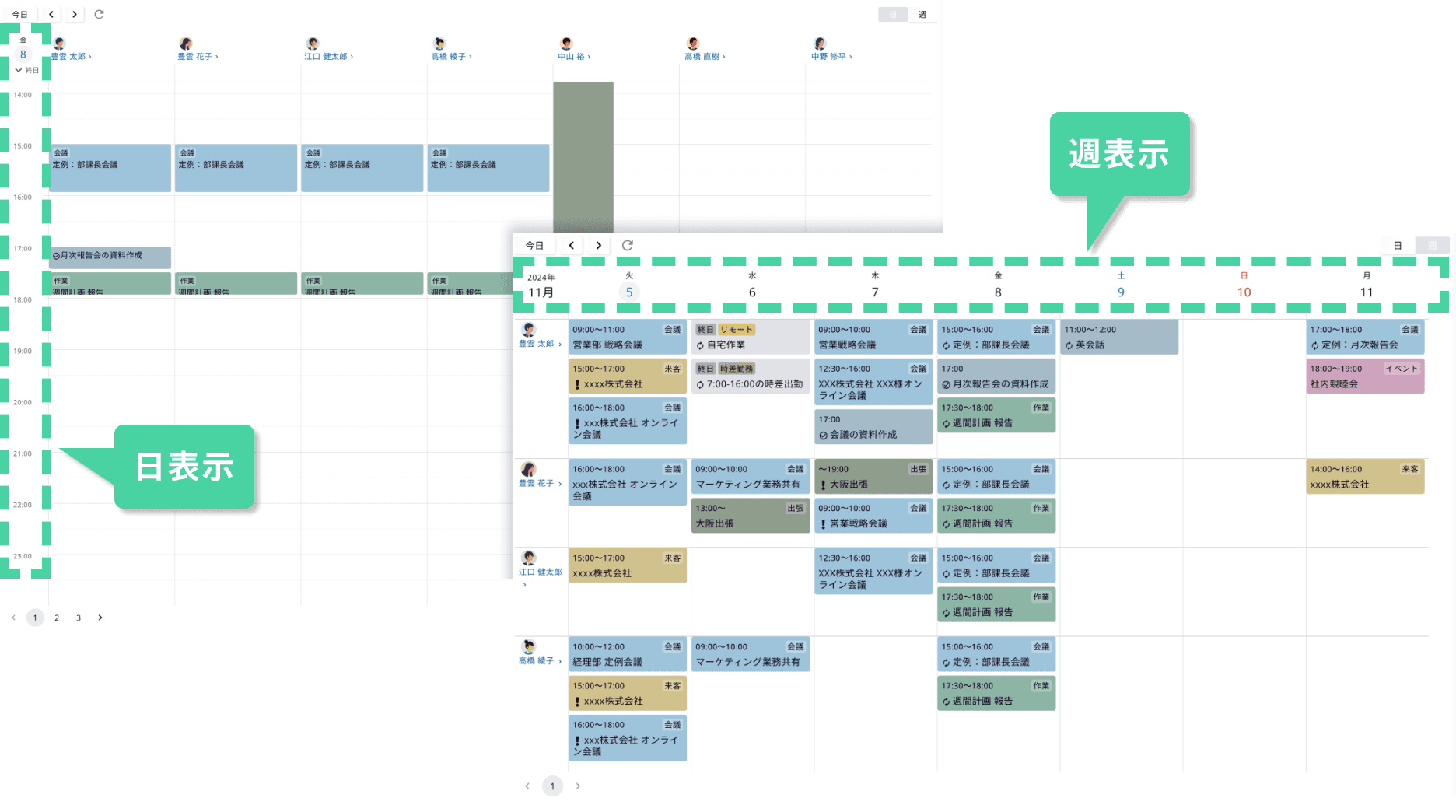Click previous page arrow in day view
Screen dimensions: 1456x812
click(x=13, y=618)
